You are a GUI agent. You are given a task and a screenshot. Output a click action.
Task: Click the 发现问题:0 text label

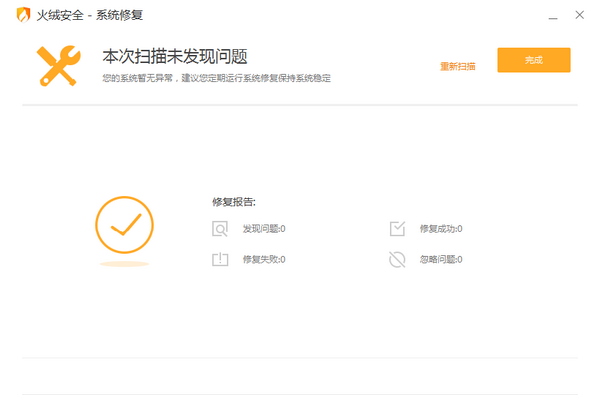(264, 229)
